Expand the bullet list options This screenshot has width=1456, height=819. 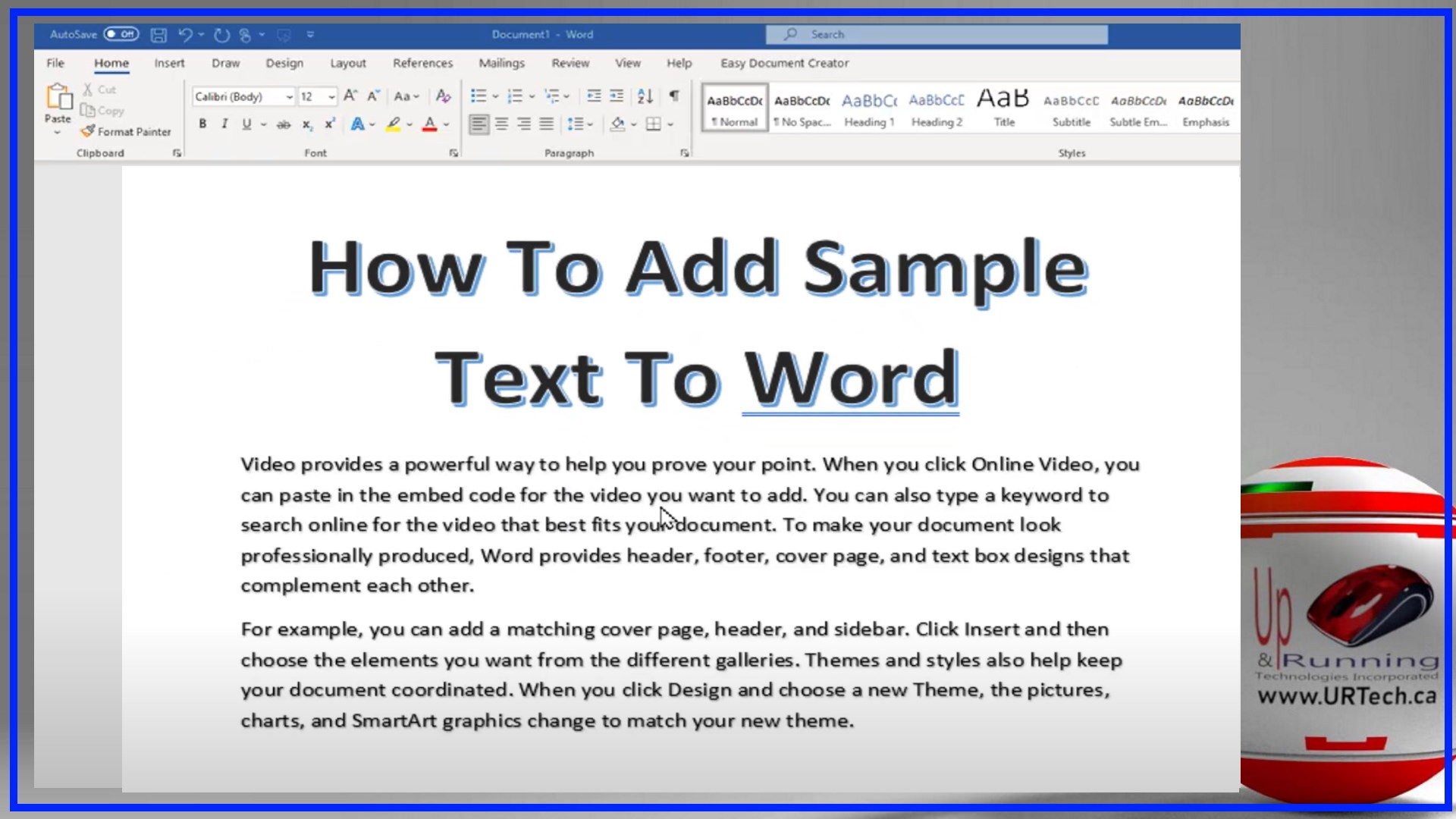tap(494, 96)
